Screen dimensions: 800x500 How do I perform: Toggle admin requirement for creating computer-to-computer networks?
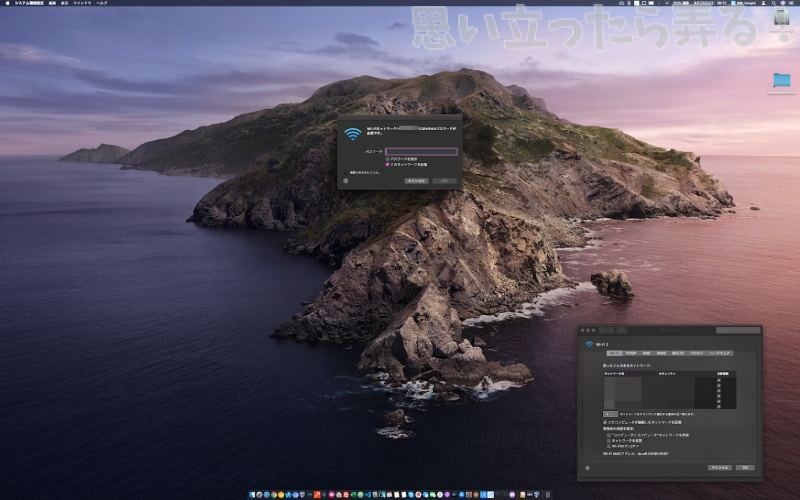[x=609, y=435]
